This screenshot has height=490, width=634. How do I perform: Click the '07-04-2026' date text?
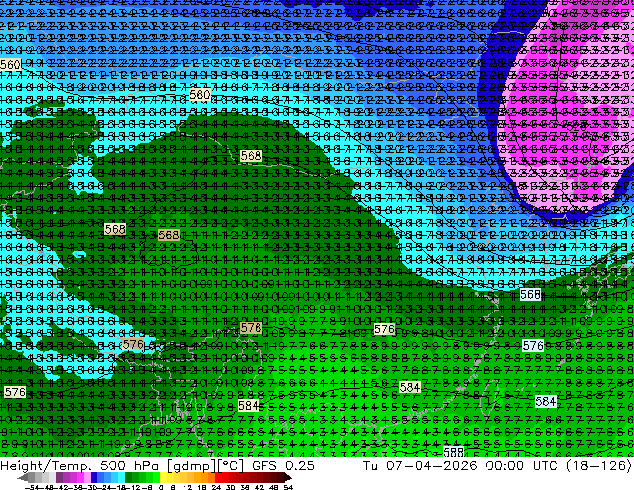coord(431,466)
